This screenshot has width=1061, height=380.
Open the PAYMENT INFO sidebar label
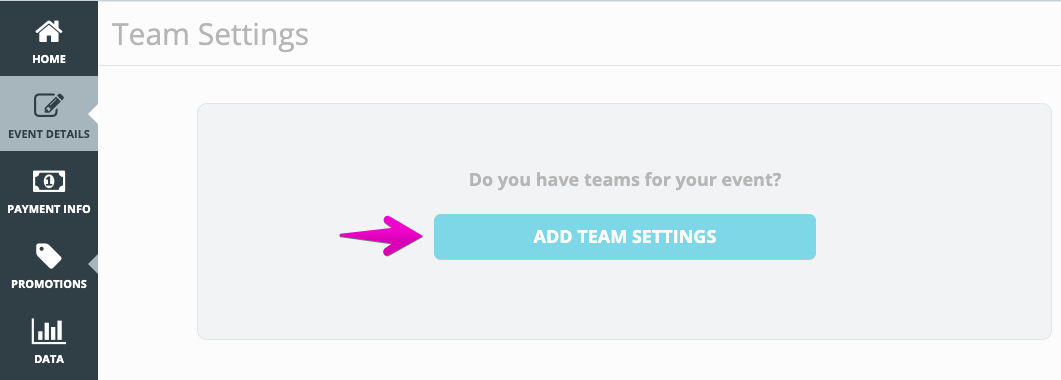(x=49, y=209)
